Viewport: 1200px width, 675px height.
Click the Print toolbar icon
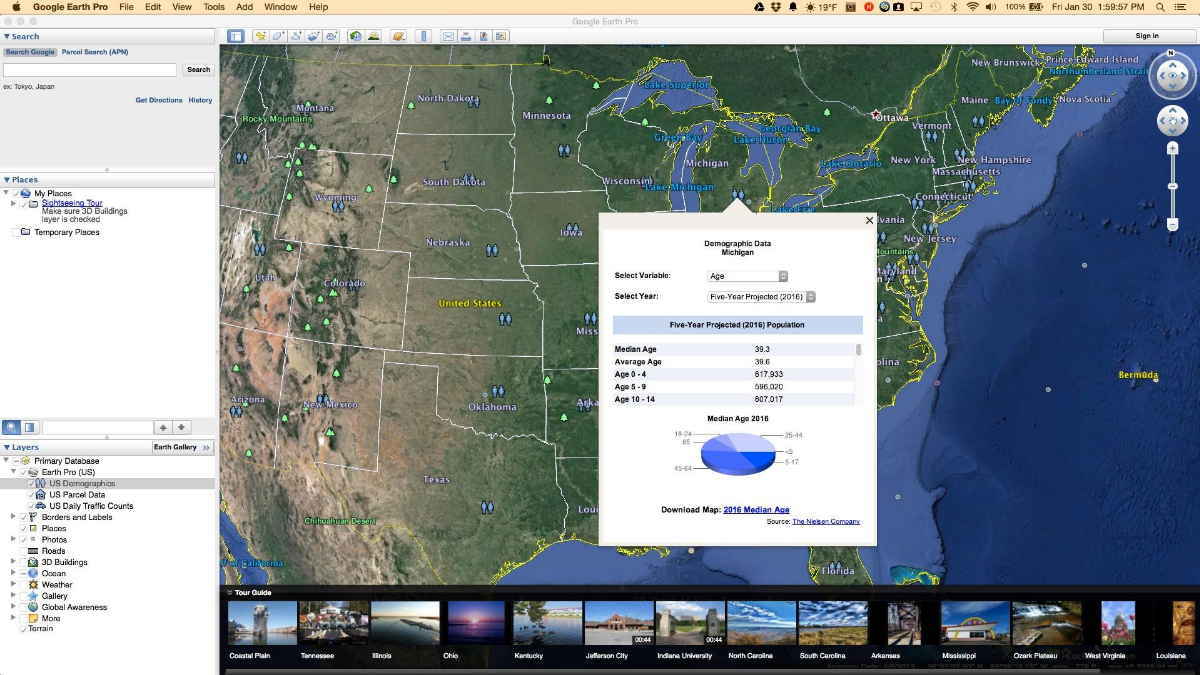tap(465, 36)
